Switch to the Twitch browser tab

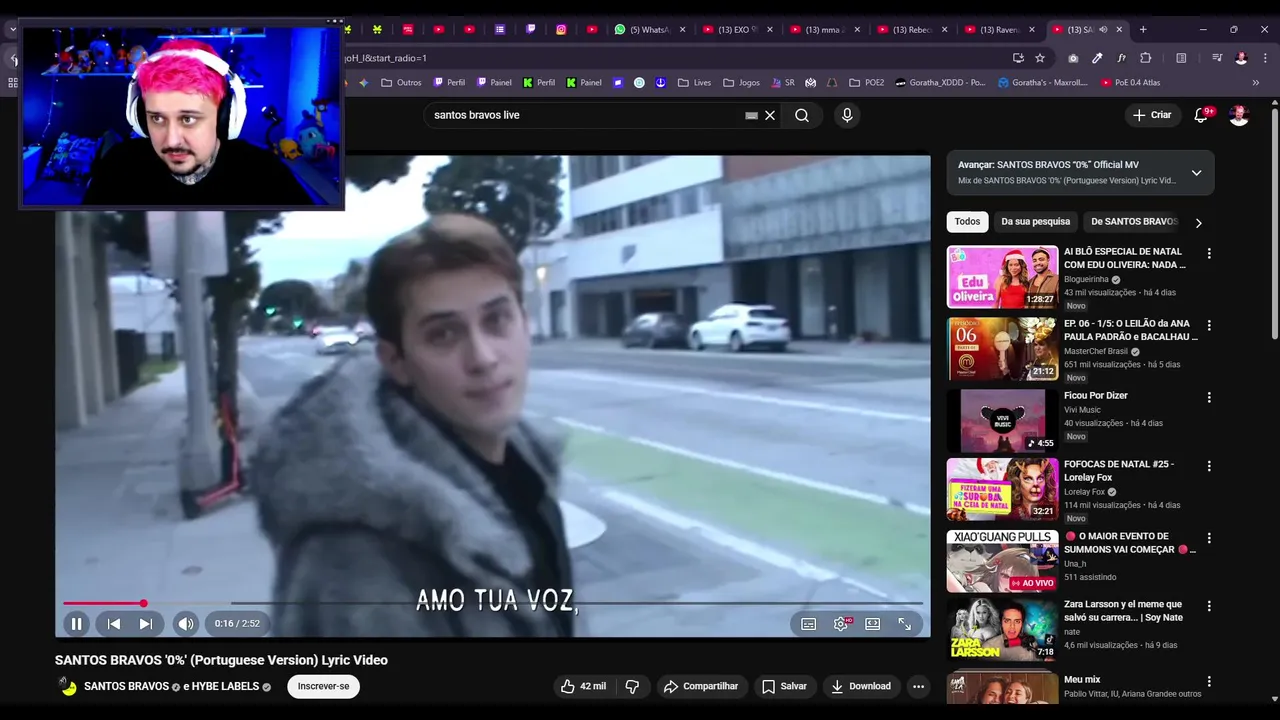tap(530, 30)
